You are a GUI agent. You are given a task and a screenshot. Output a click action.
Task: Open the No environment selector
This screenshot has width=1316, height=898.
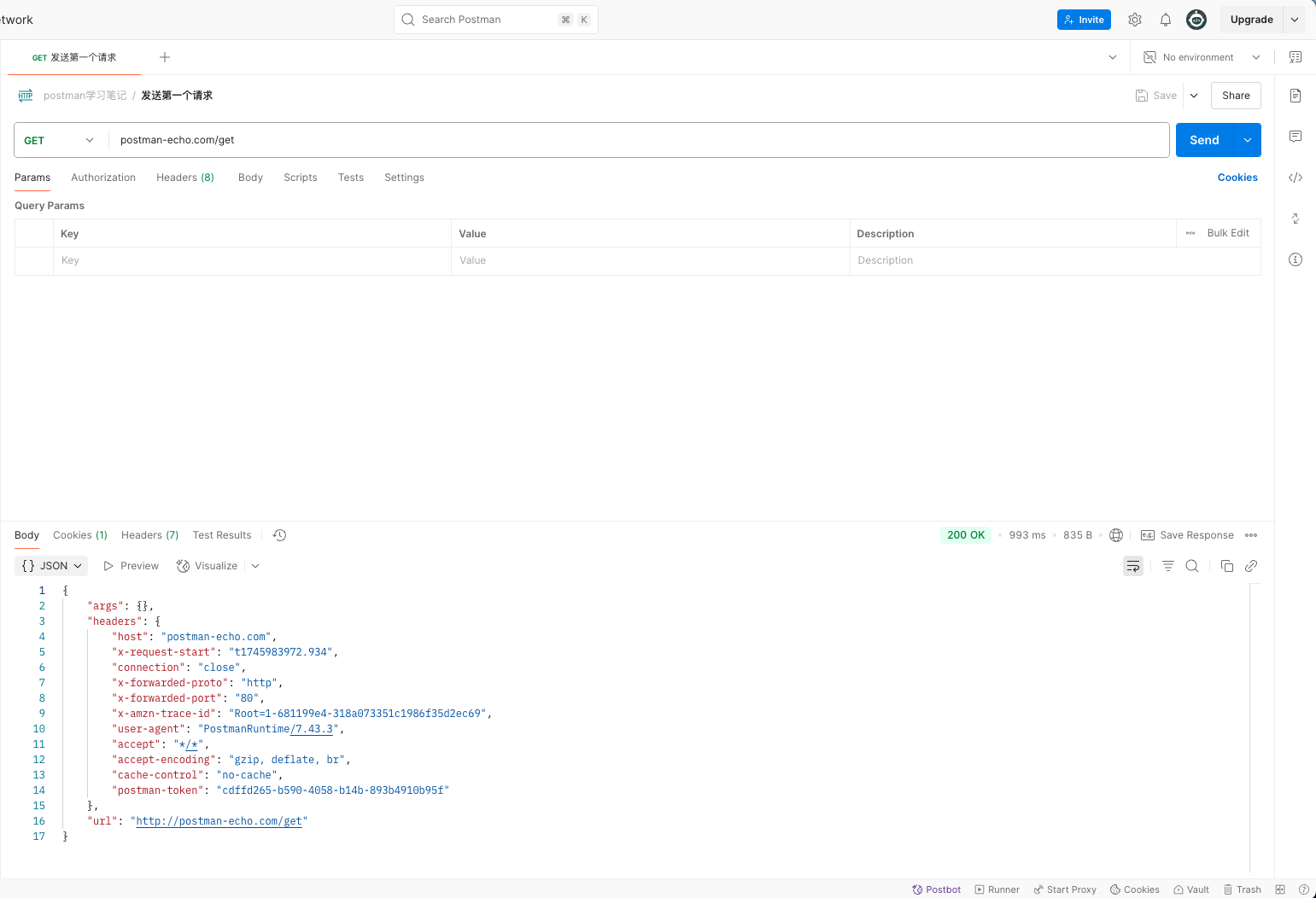[1202, 57]
